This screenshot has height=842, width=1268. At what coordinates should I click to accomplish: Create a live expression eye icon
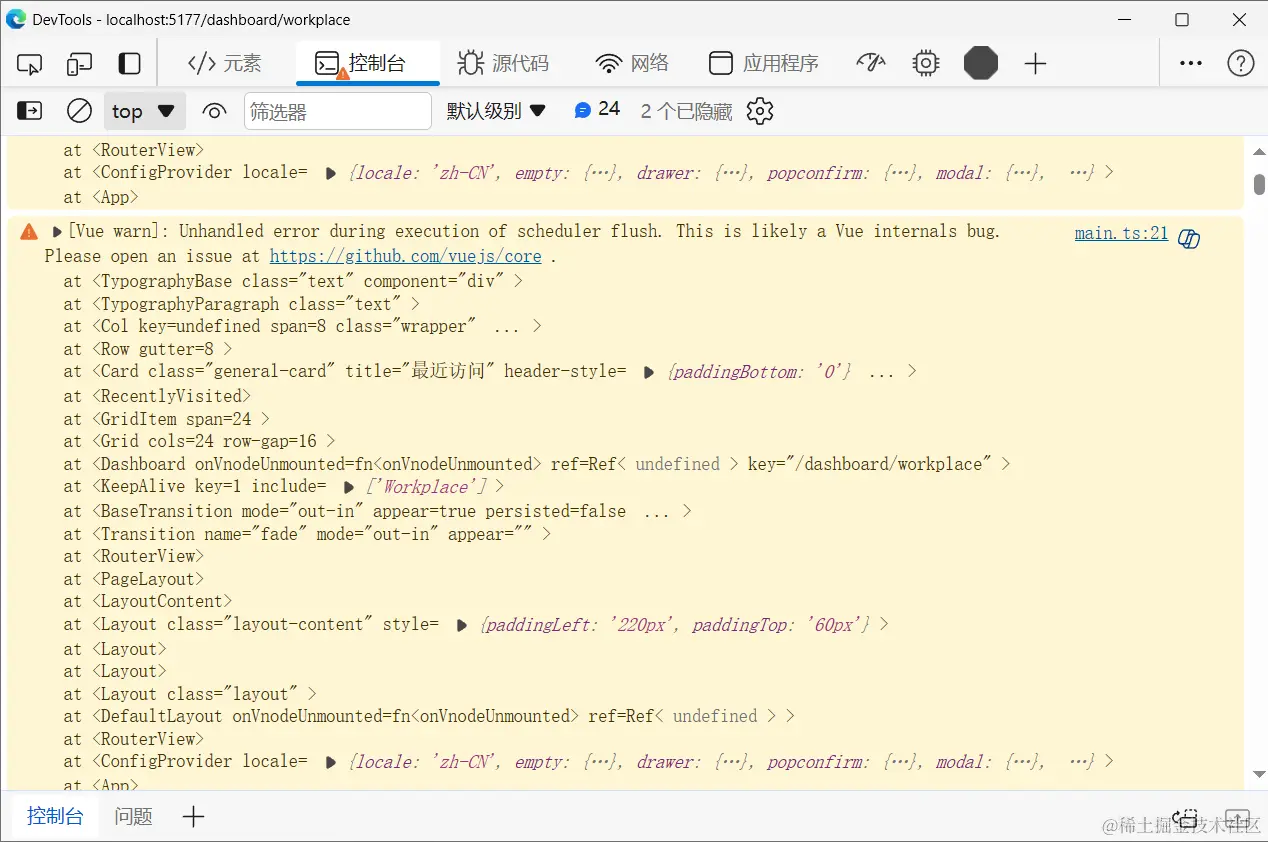(214, 111)
